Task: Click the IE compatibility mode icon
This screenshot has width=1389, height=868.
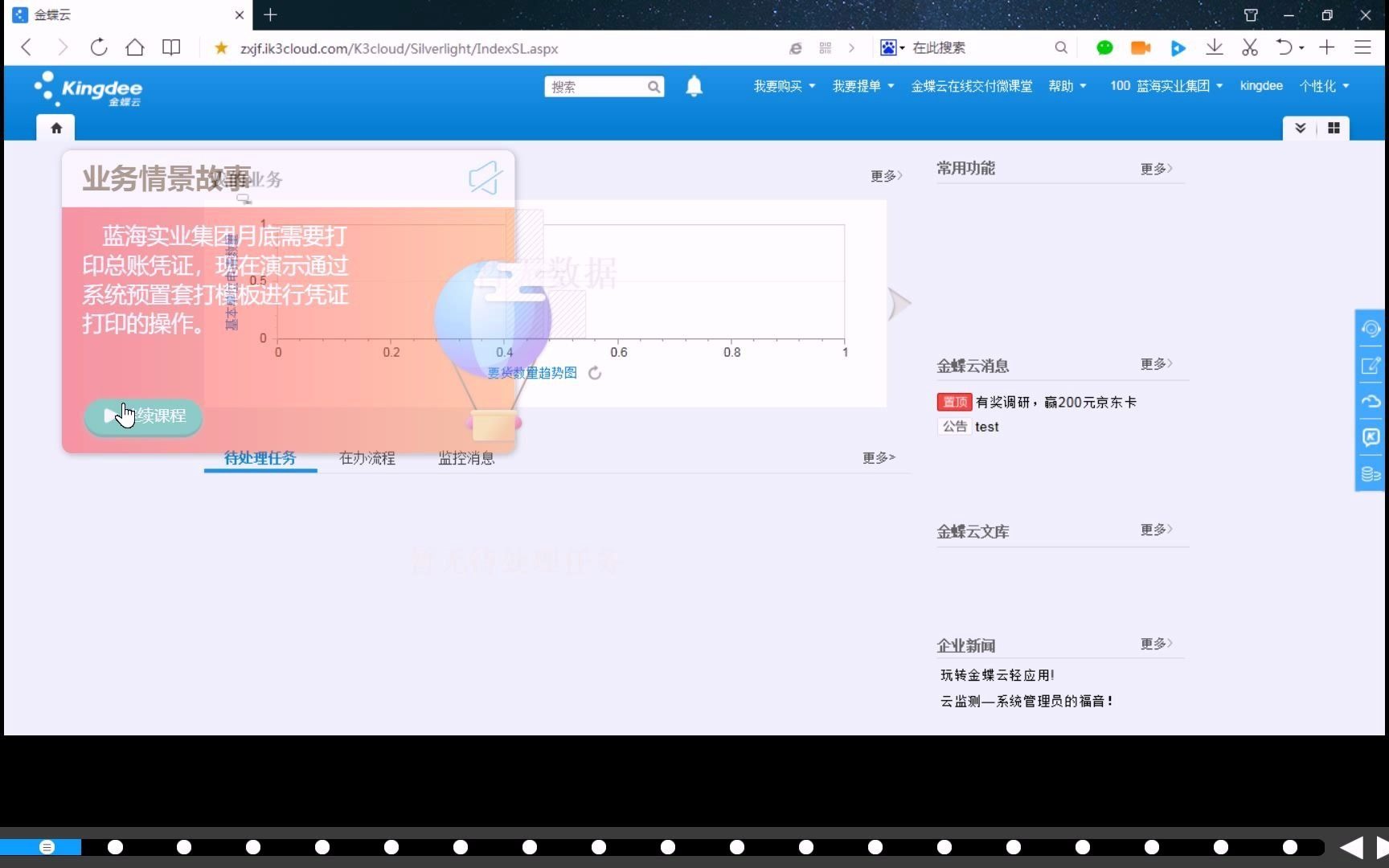Action: point(796,48)
